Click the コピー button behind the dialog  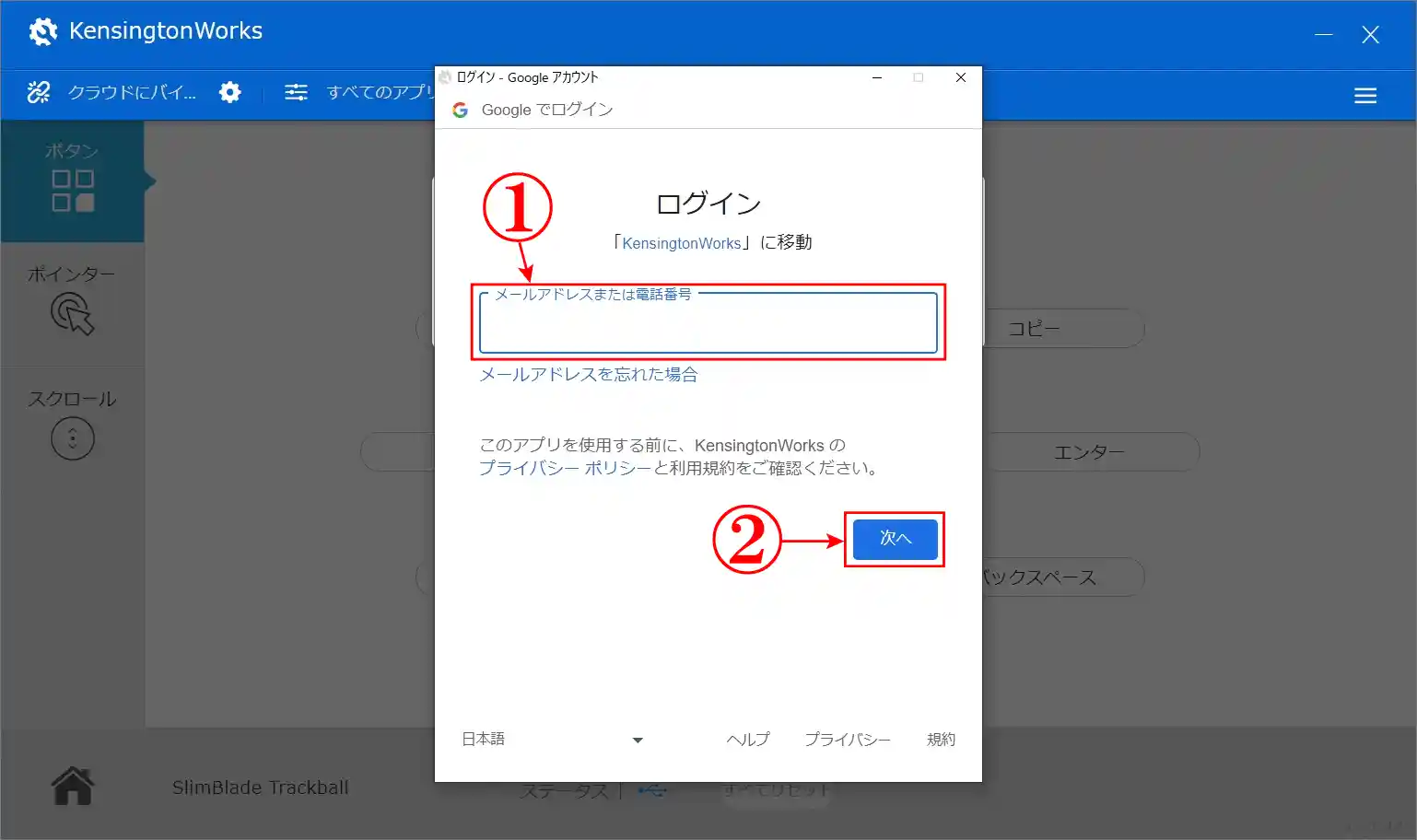coord(1064,329)
